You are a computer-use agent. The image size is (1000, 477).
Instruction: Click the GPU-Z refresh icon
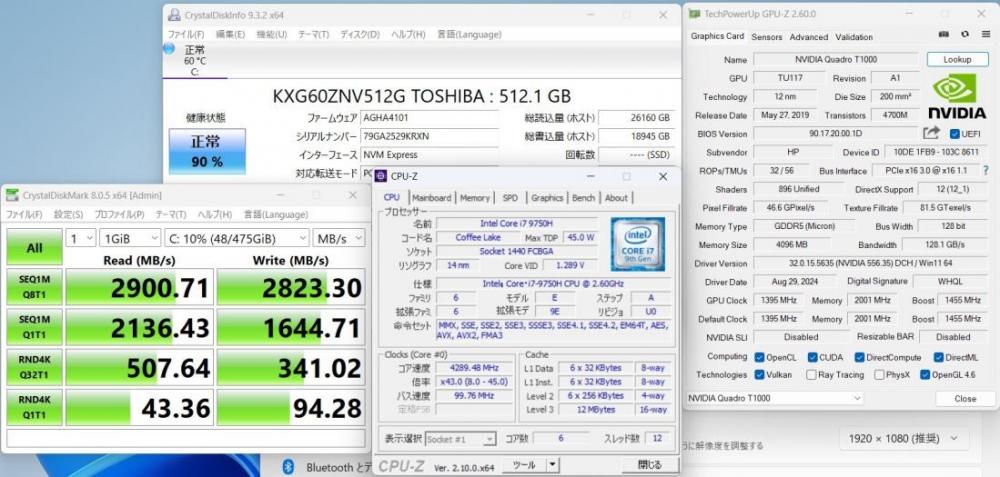point(965,34)
